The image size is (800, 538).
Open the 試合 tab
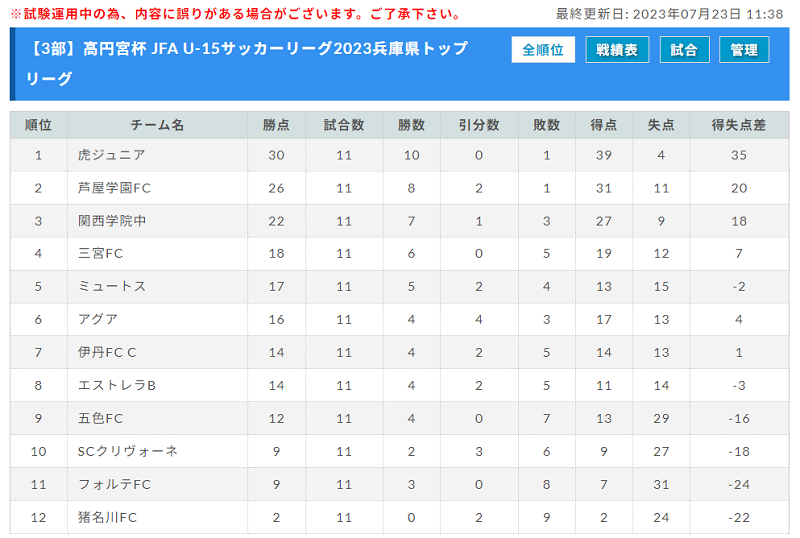coord(684,50)
